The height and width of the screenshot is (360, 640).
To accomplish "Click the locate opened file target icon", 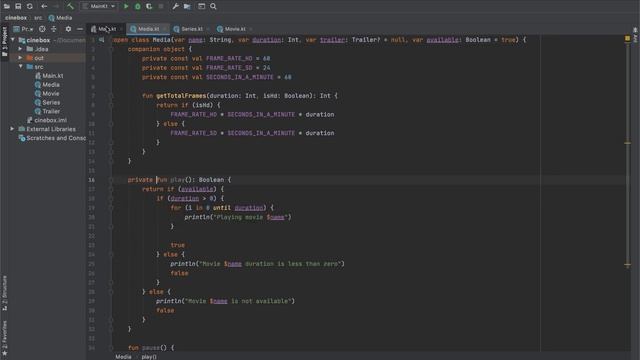I will pos(42,29).
